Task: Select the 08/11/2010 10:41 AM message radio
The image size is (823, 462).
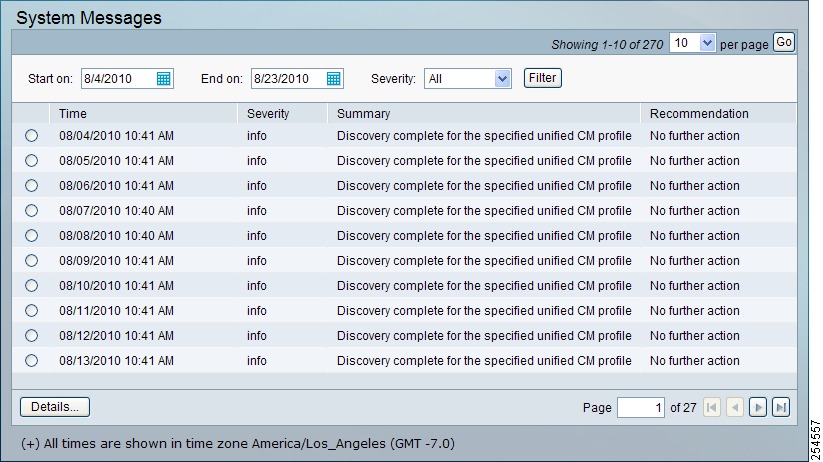Action: click(x=31, y=311)
